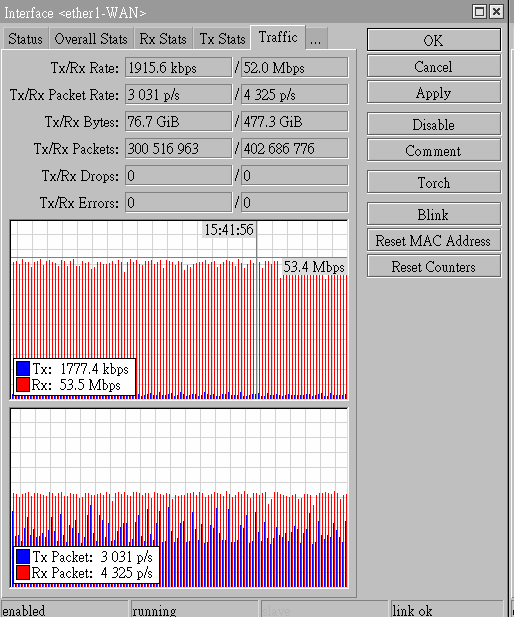Show more tabs via ellipsis tab
Viewport: 514px width, 617px height.
click(316, 39)
